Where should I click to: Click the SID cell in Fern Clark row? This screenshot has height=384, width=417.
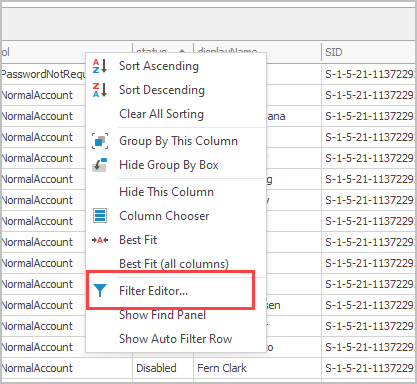tap(369, 368)
